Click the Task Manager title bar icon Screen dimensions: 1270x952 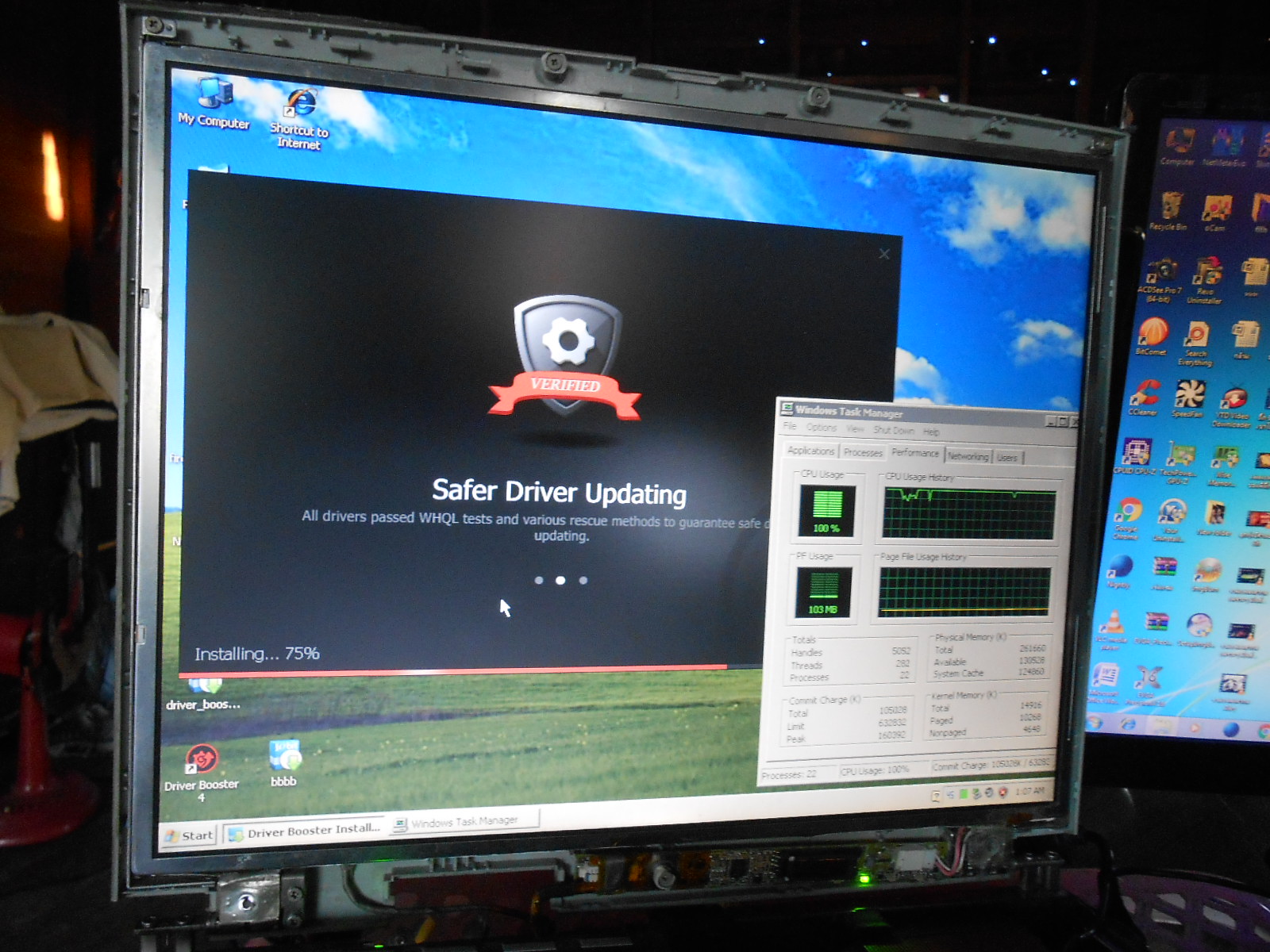[787, 409]
